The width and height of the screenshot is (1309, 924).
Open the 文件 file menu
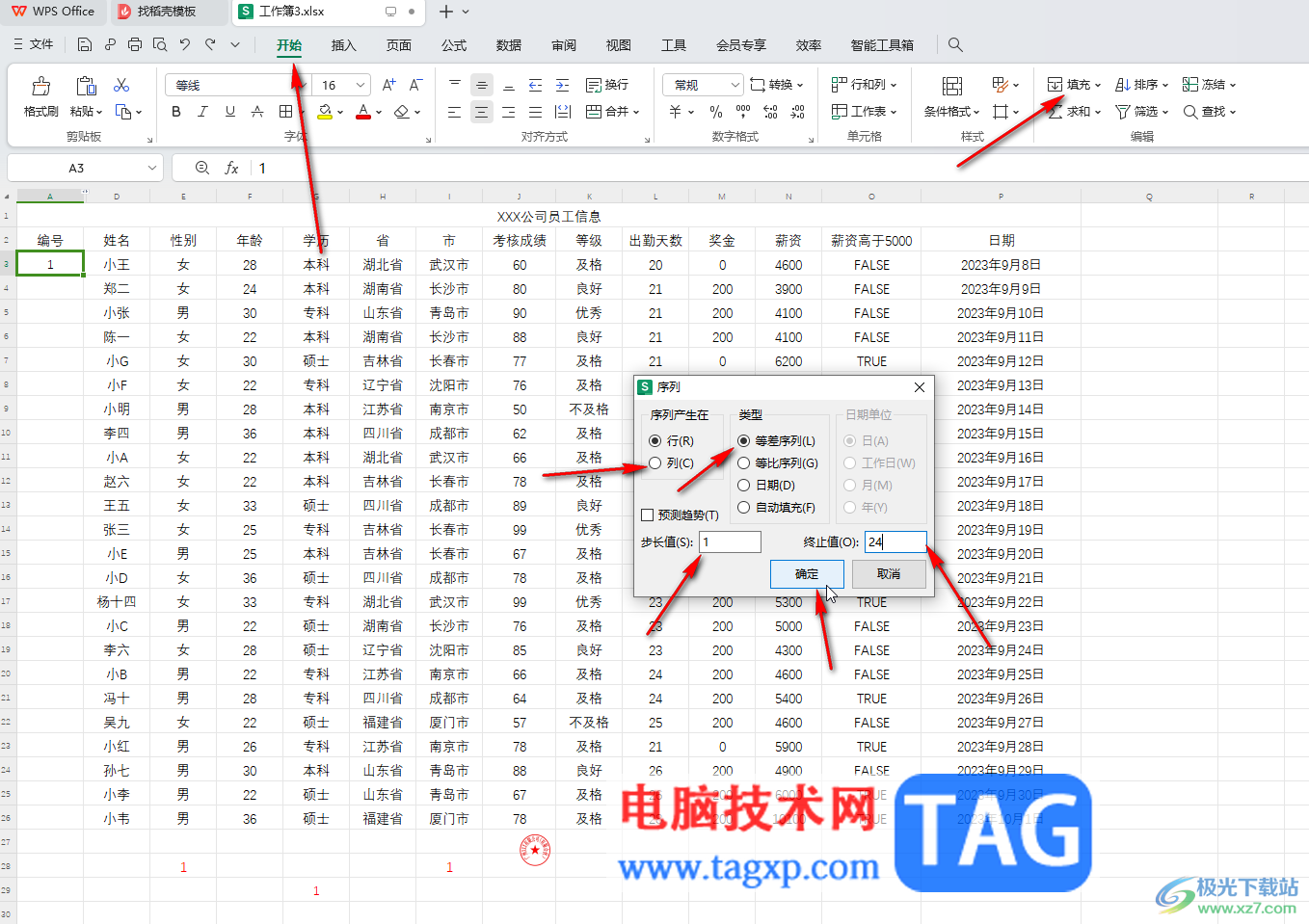coord(34,44)
